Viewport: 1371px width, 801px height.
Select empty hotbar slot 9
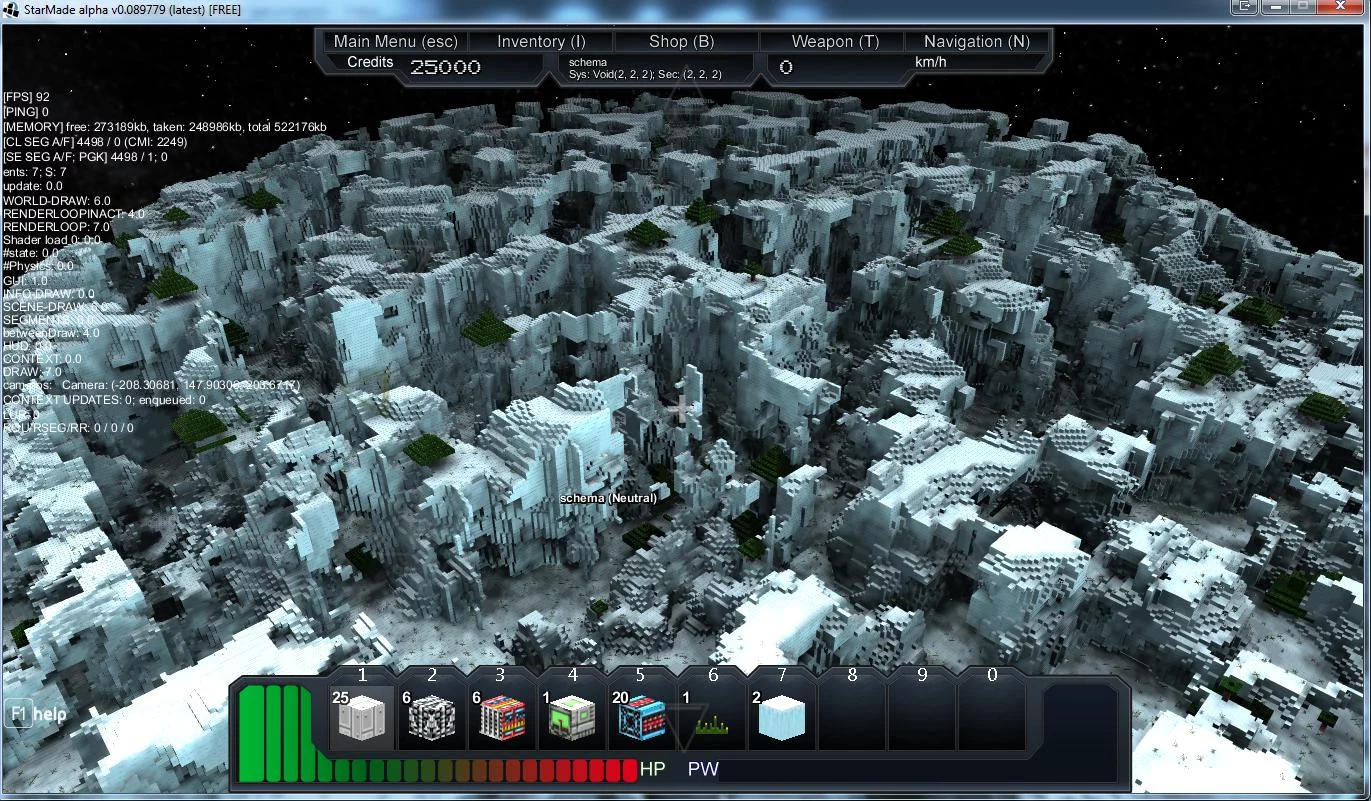point(922,717)
